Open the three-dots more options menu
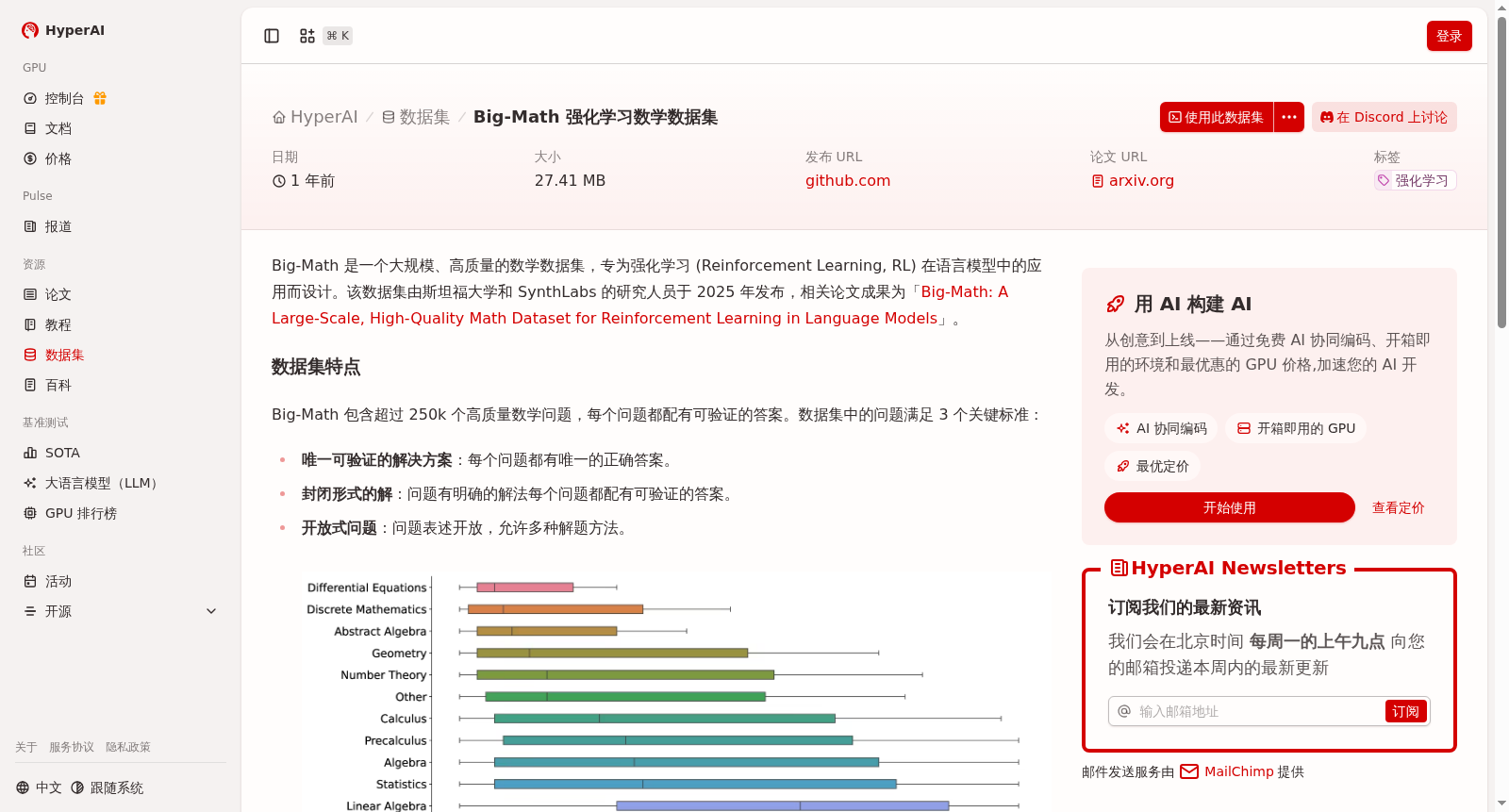The height and width of the screenshot is (812, 1509). [1289, 117]
